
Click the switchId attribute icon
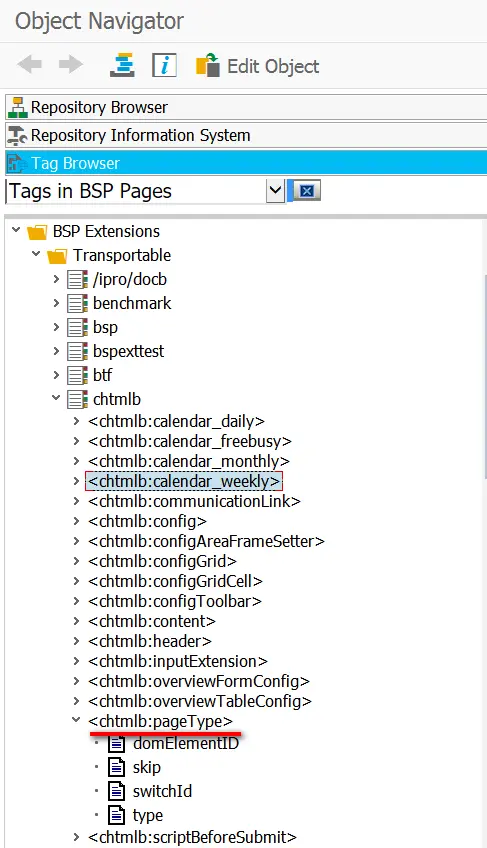[x=116, y=791]
